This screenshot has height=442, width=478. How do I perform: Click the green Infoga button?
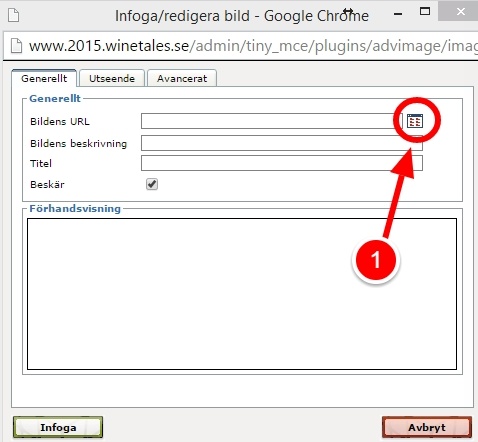(58, 427)
